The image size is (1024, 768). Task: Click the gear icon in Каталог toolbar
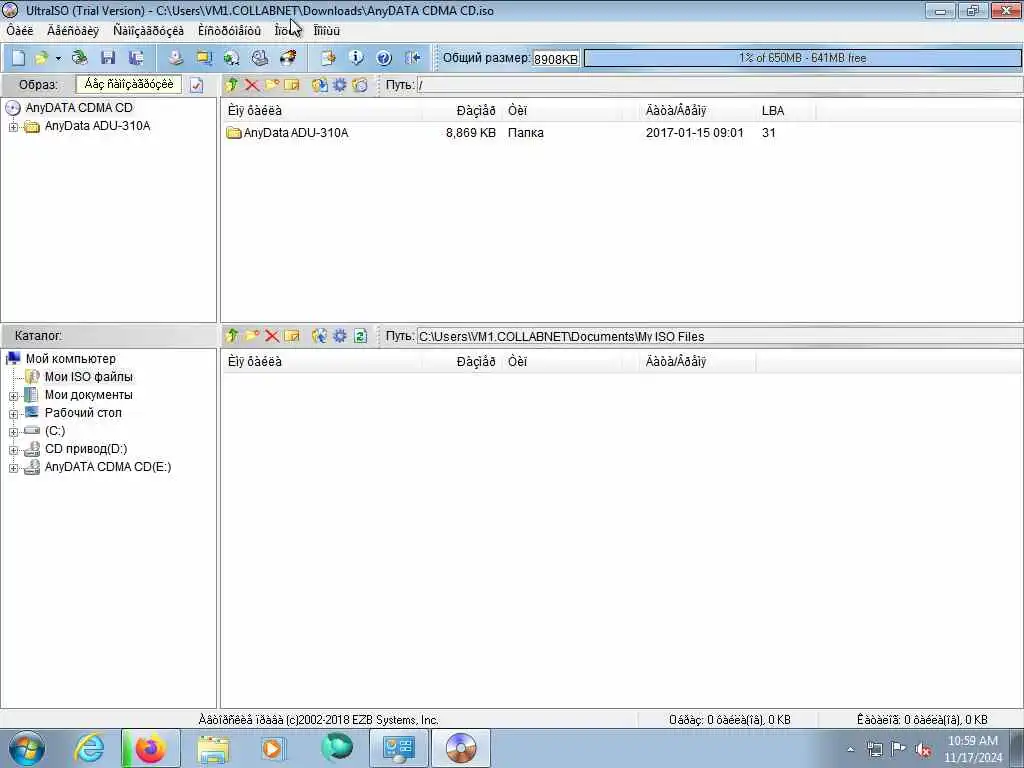[340, 336]
